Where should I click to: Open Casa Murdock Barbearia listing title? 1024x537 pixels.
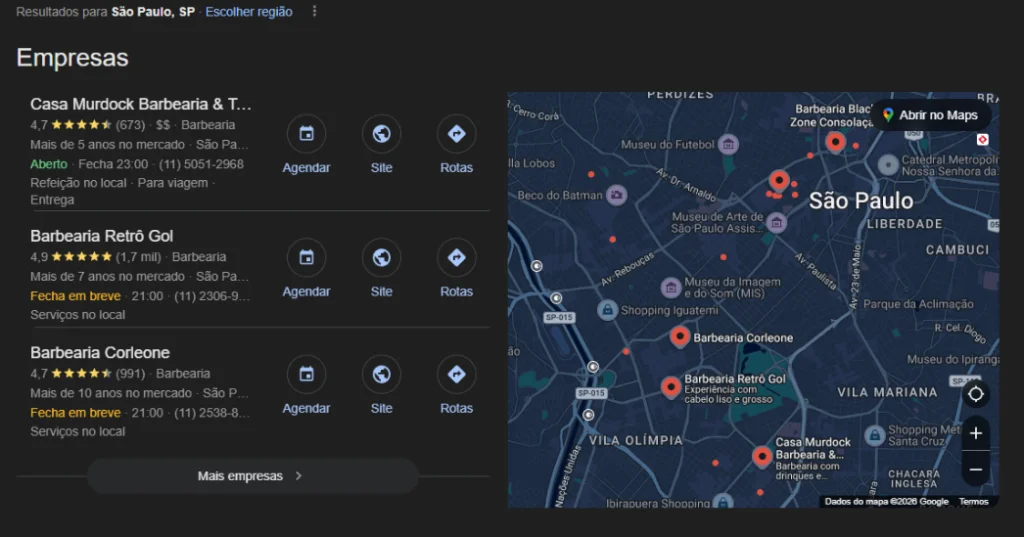[x=140, y=104]
